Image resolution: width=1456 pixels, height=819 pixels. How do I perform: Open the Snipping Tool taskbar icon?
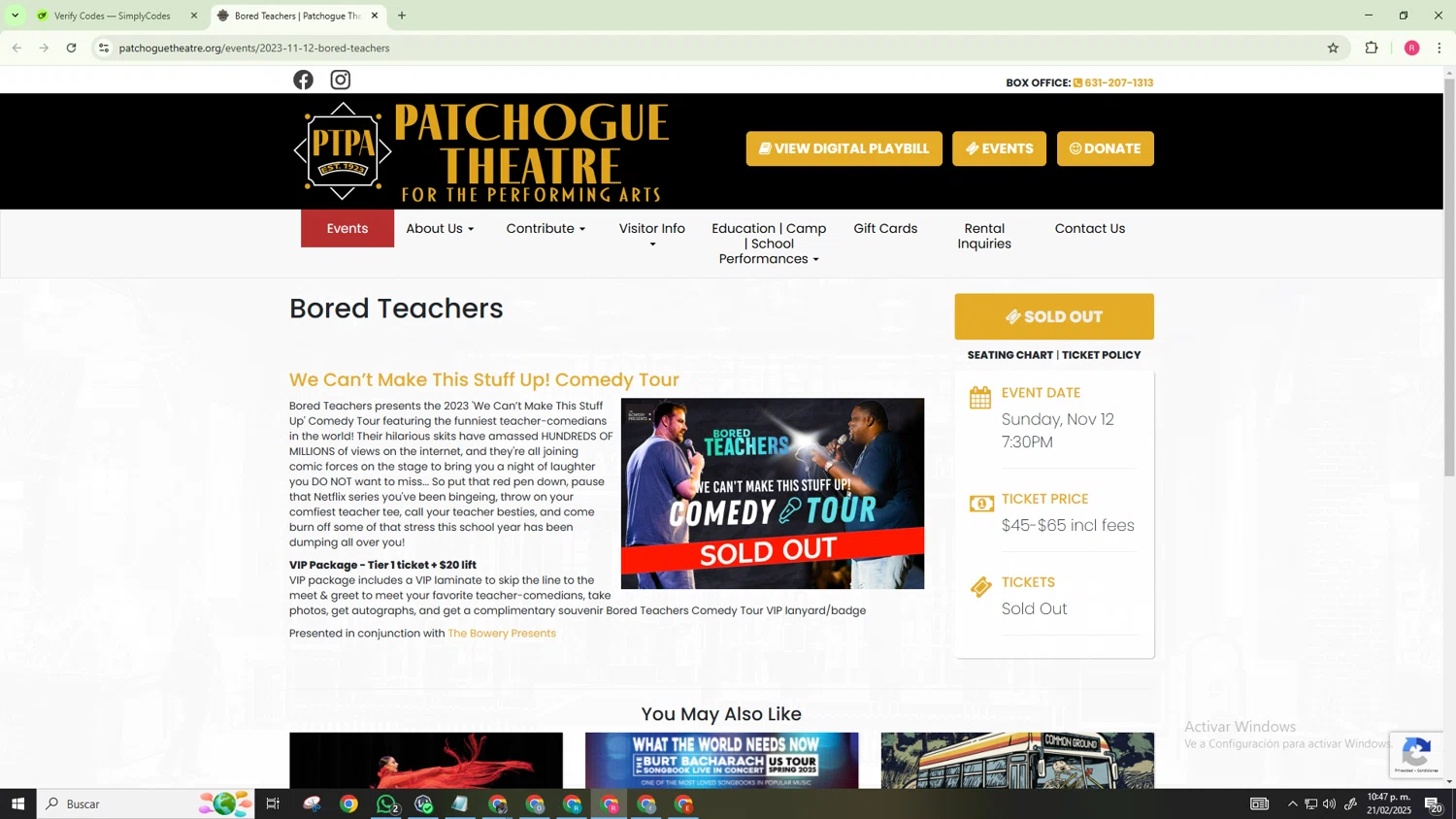click(312, 803)
